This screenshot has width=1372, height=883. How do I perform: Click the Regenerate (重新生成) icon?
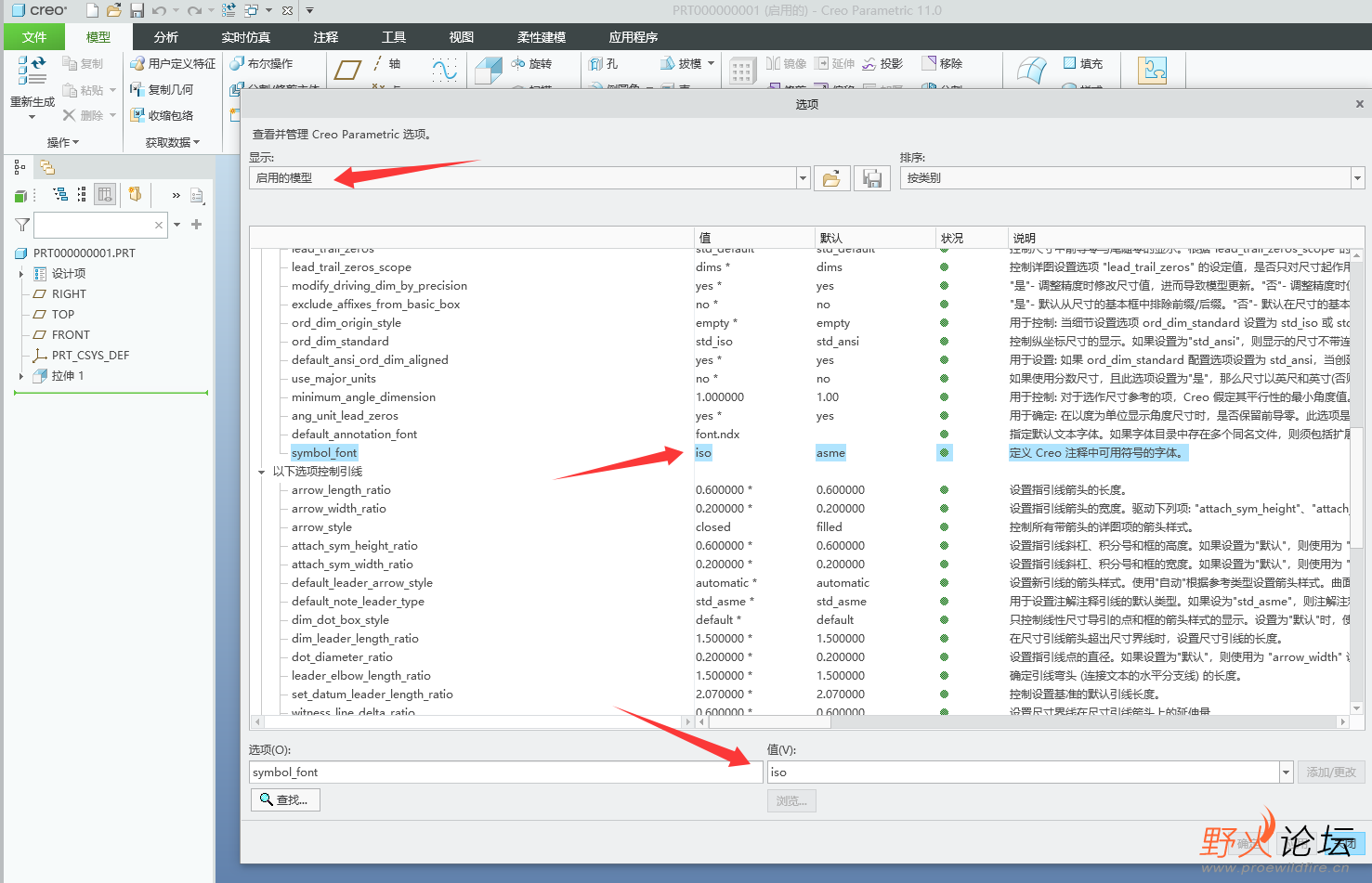pos(32,71)
